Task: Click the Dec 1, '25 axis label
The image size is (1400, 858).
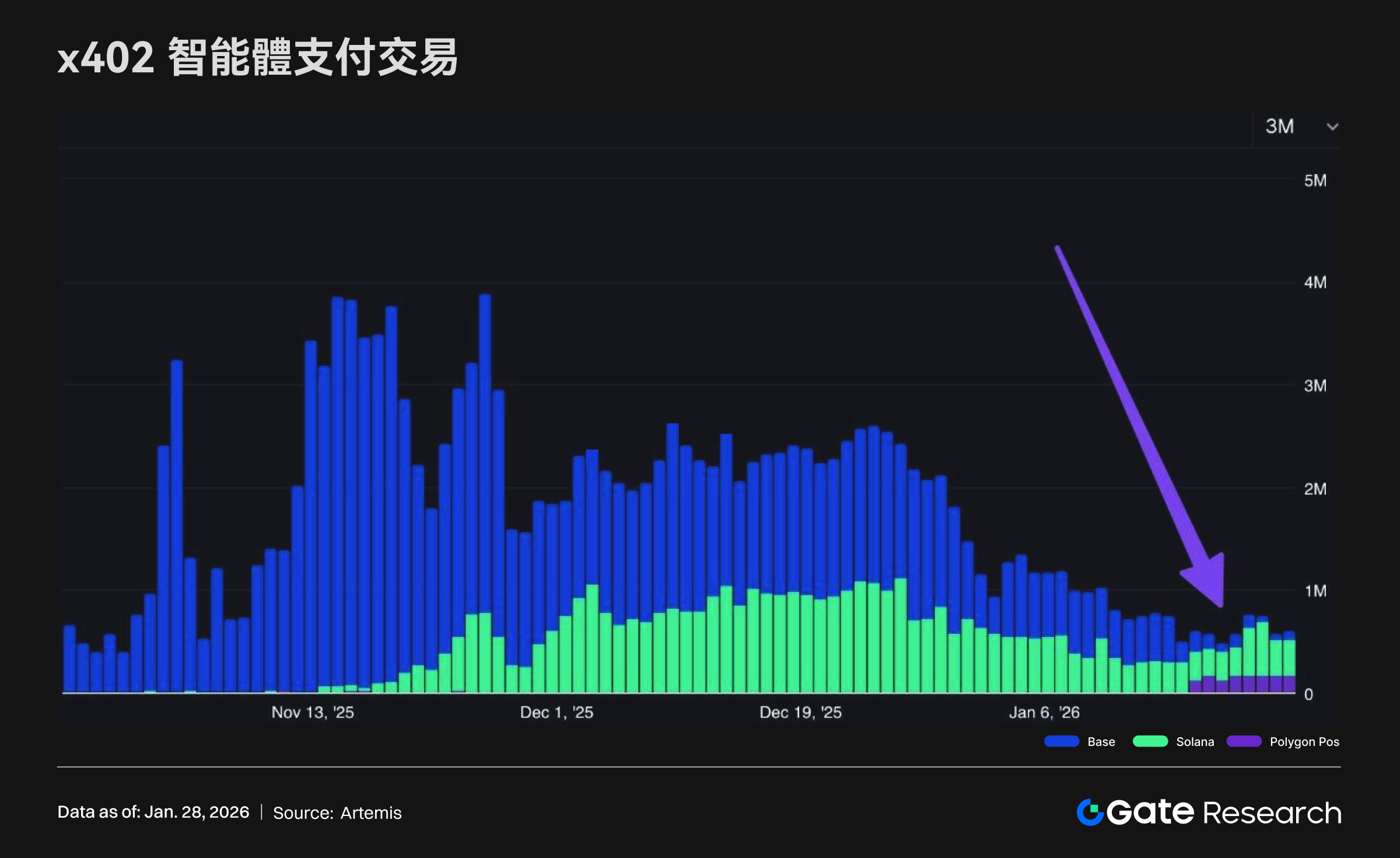Action: [556, 713]
